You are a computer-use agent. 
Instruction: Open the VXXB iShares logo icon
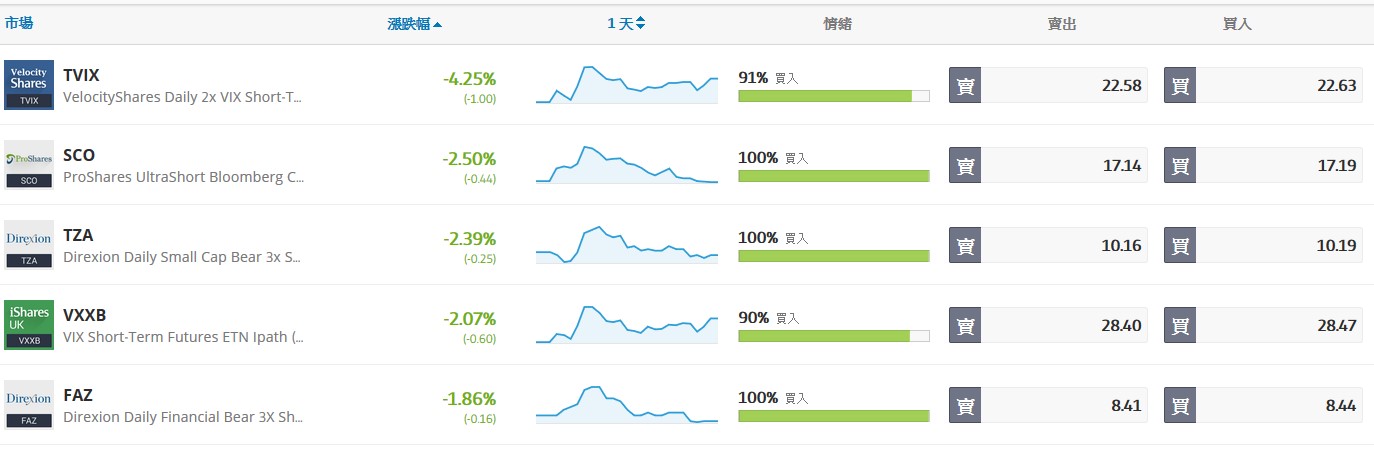29,325
